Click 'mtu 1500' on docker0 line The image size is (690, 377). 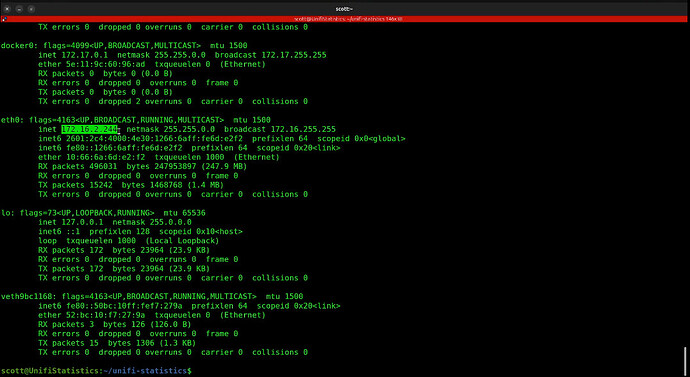pos(229,45)
